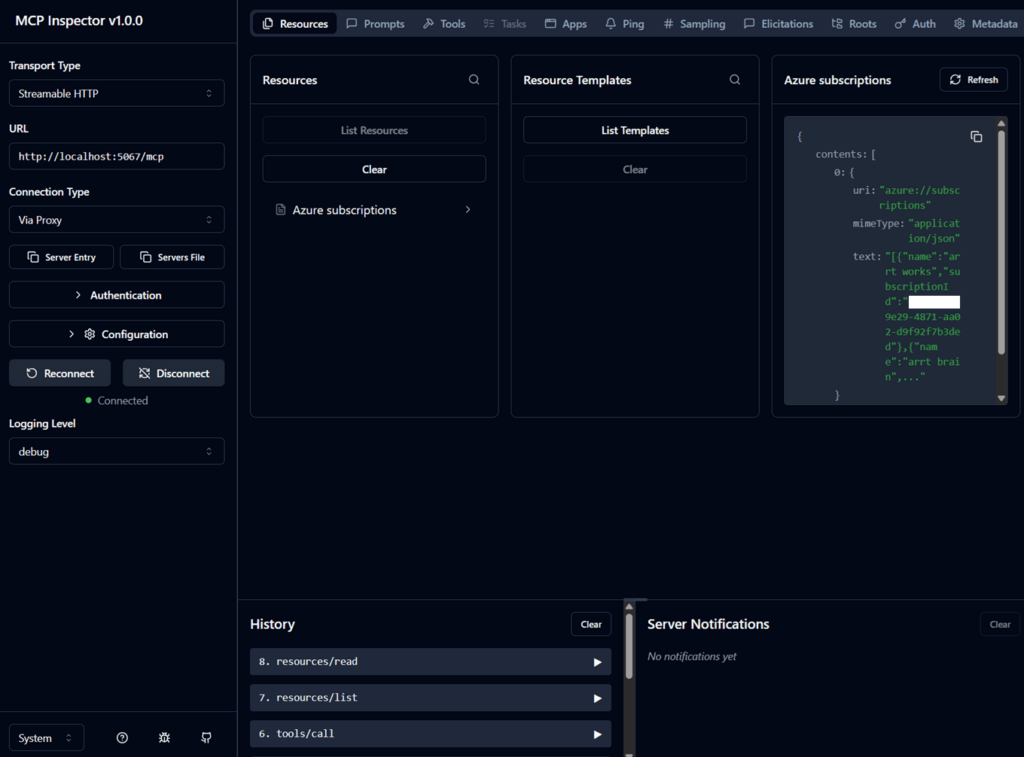Open help via question mark icon
Image resolution: width=1024 pixels, height=757 pixels.
(122, 737)
